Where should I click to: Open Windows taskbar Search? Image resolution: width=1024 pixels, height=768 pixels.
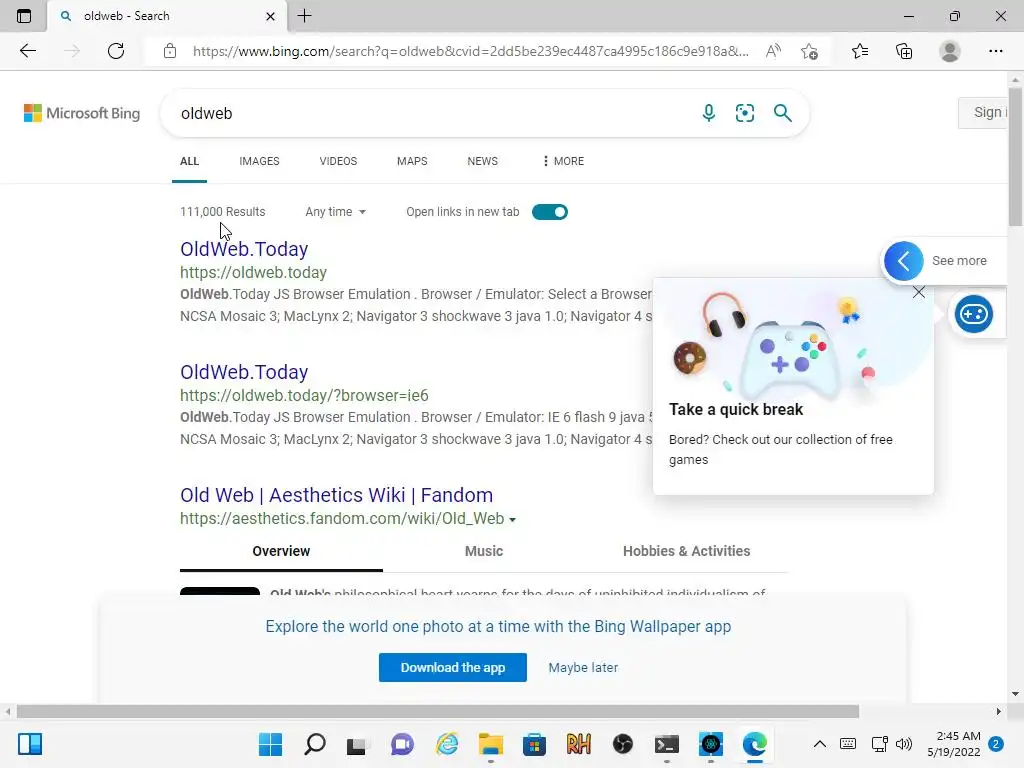[x=315, y=744]
